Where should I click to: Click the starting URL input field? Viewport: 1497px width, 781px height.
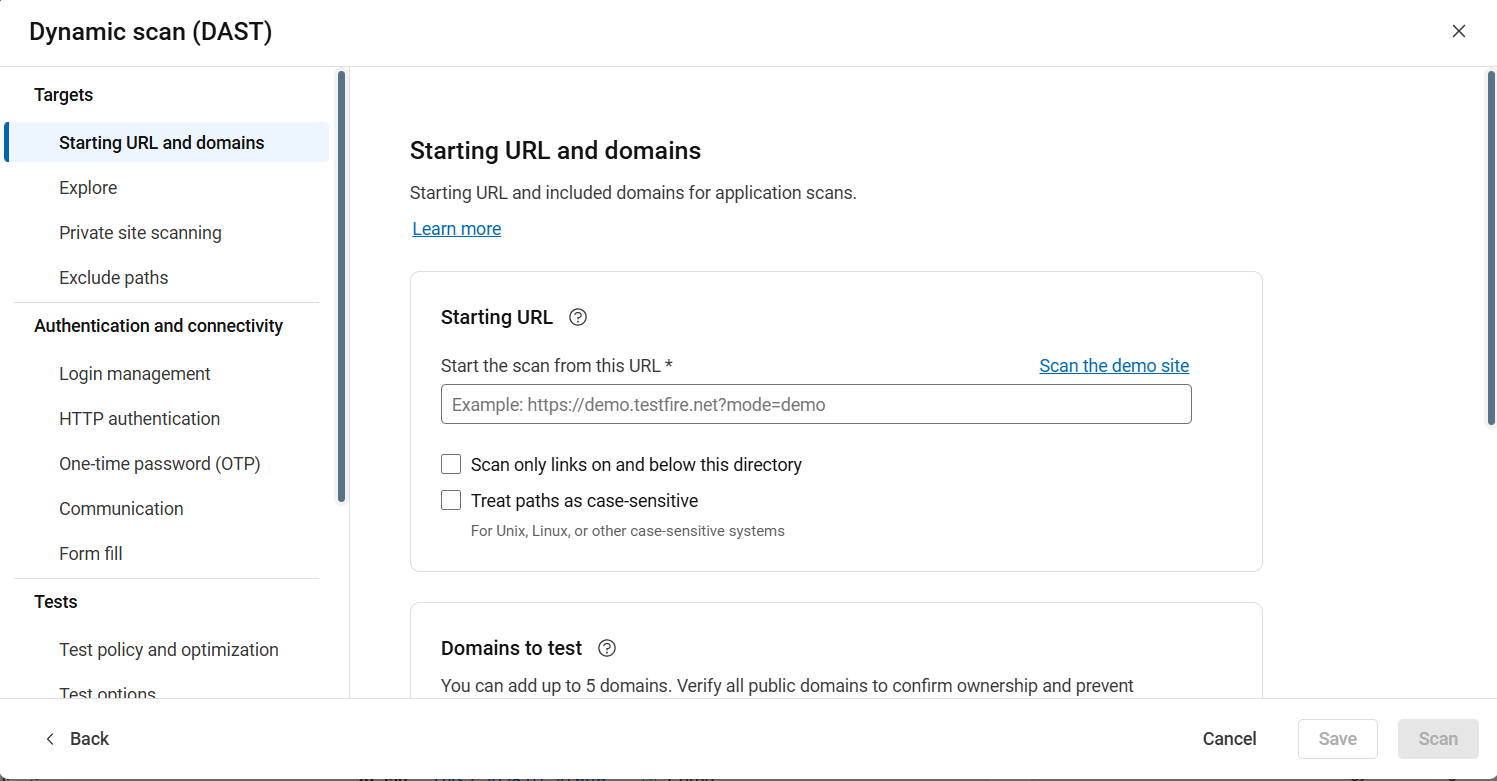click(x=816, y=404)
